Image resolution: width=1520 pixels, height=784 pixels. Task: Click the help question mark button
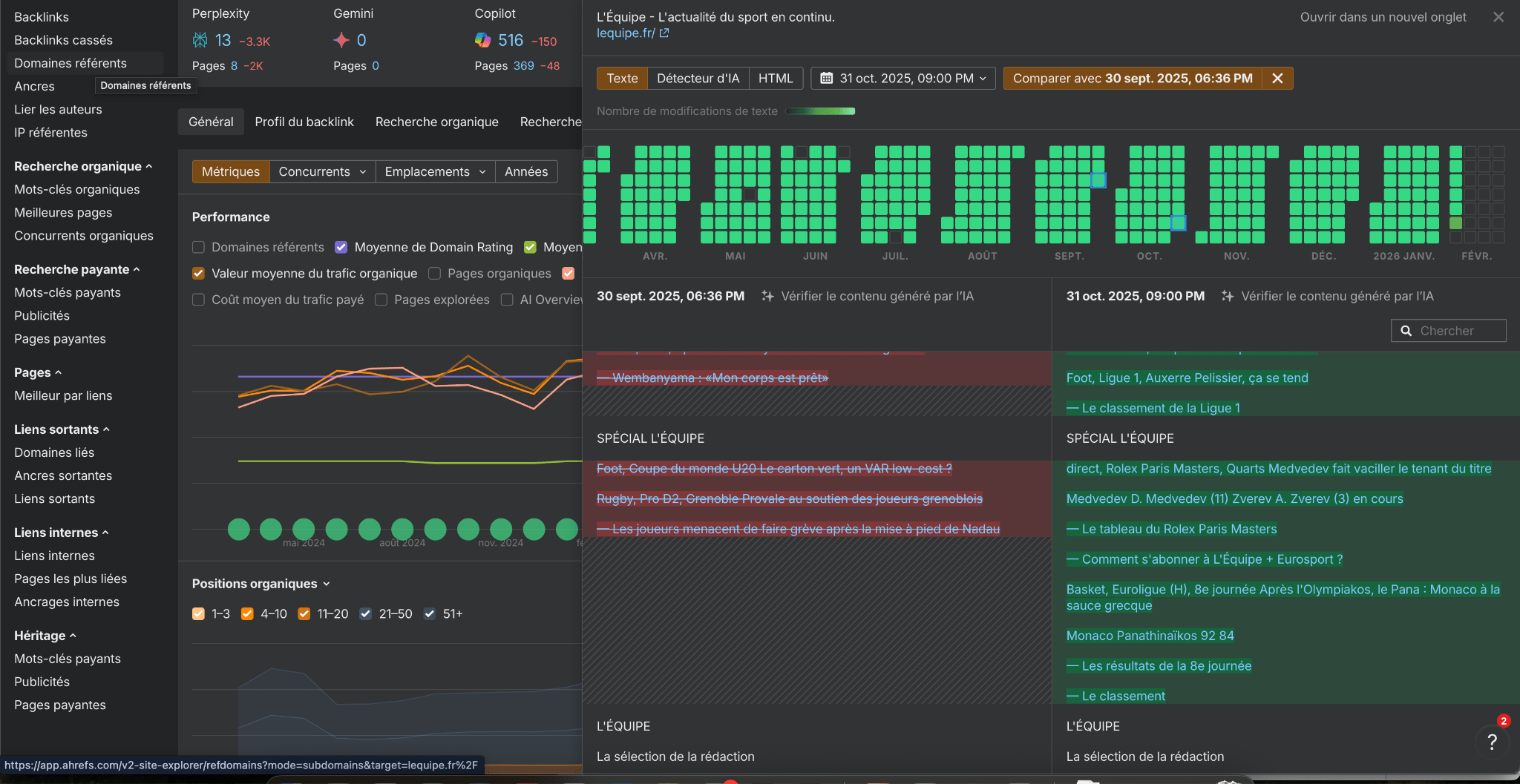click(x=1492, y=742)
